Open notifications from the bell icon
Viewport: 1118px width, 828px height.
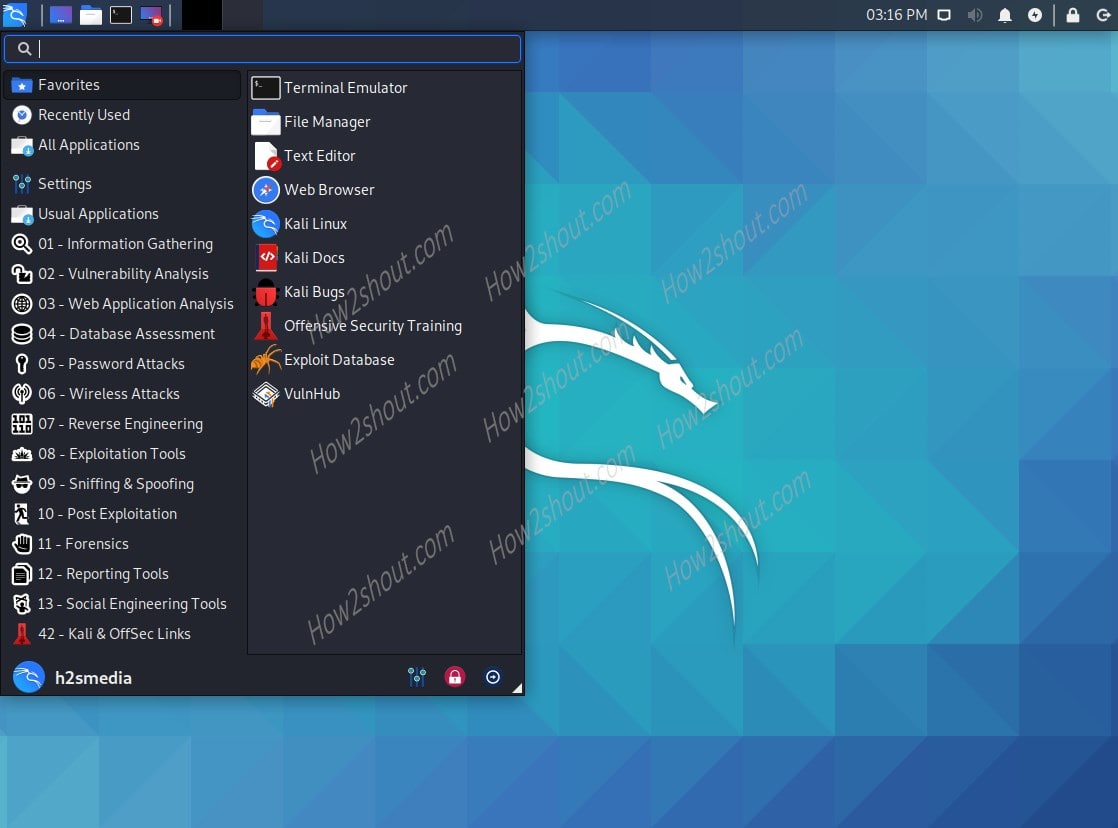tap(1005, 15)
